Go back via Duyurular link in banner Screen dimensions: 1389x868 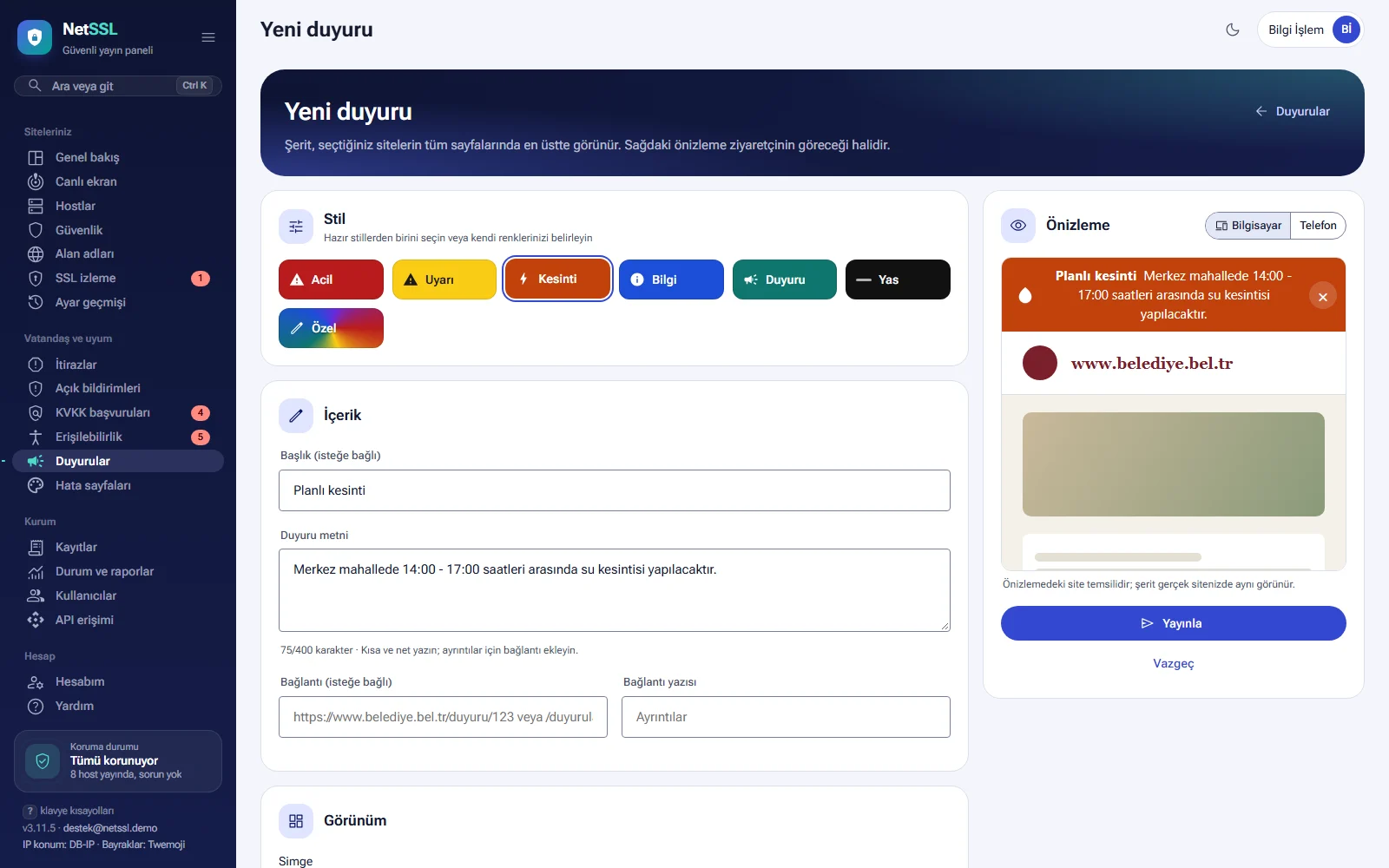point(1292,111)
